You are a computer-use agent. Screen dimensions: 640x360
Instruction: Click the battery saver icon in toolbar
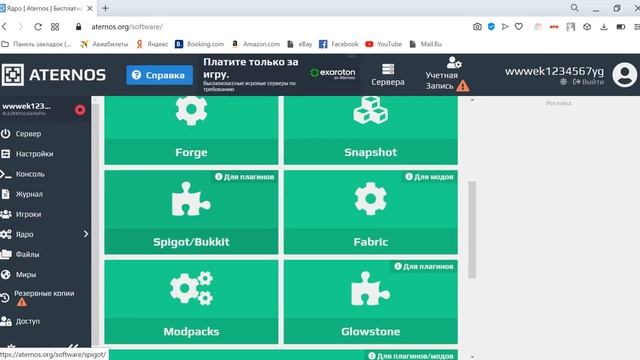tap(620, 27)
